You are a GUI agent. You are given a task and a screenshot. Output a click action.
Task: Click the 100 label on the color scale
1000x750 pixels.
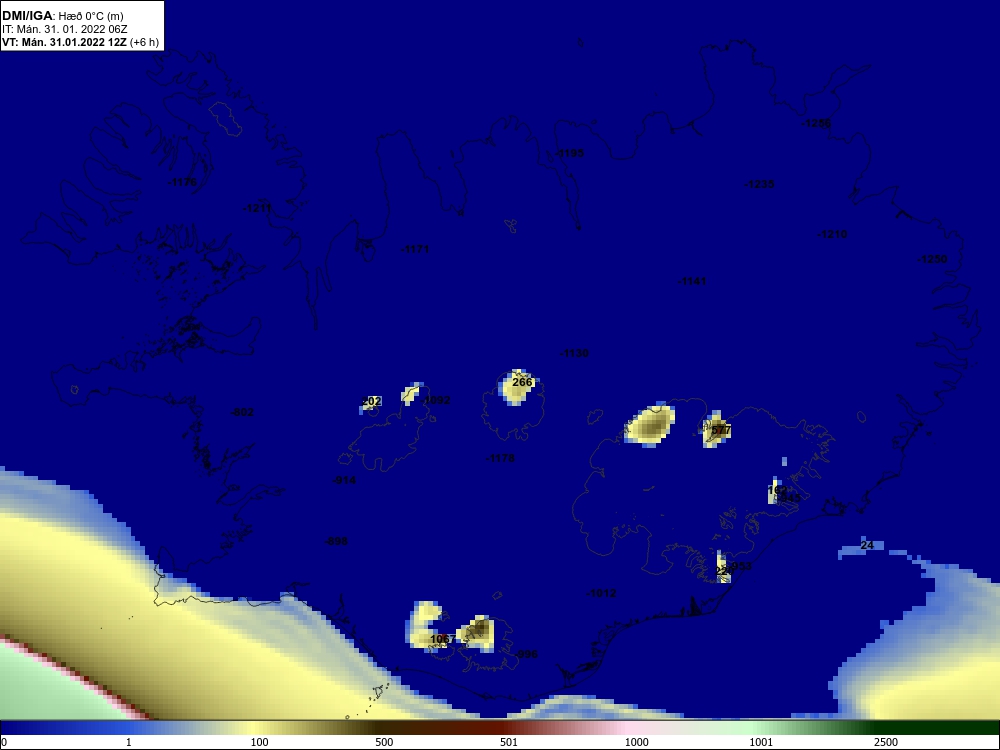click(x=260, y=742)
